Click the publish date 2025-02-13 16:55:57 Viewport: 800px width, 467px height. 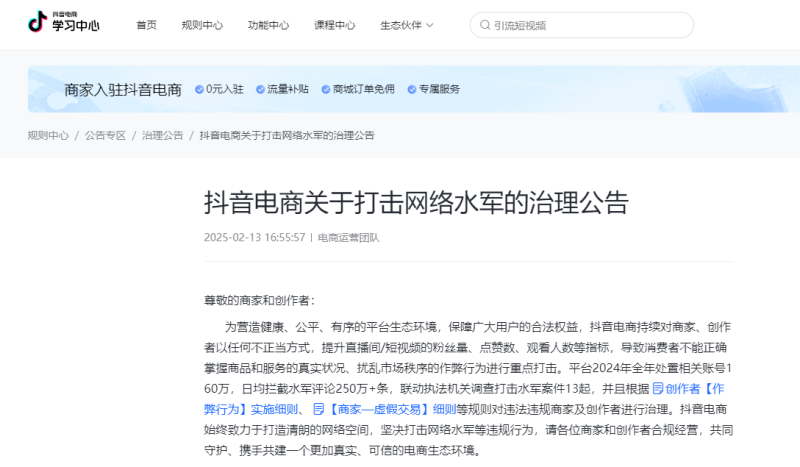pos(255,237)
